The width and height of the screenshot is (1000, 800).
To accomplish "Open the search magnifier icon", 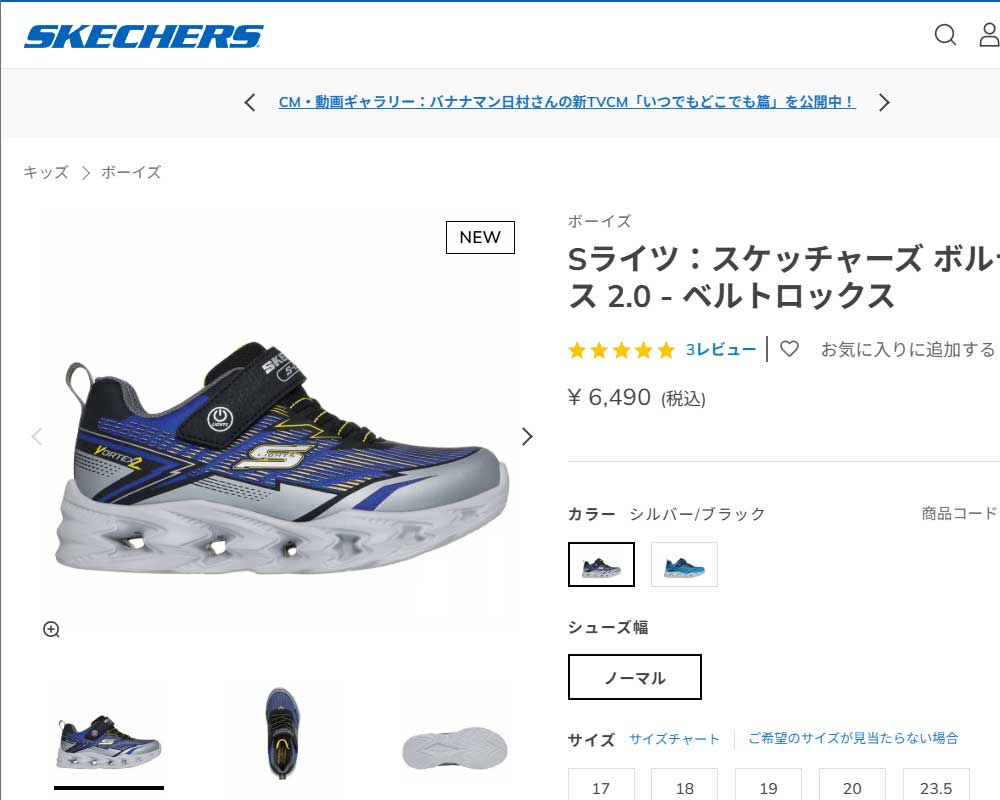I will (x=945, y=34).
